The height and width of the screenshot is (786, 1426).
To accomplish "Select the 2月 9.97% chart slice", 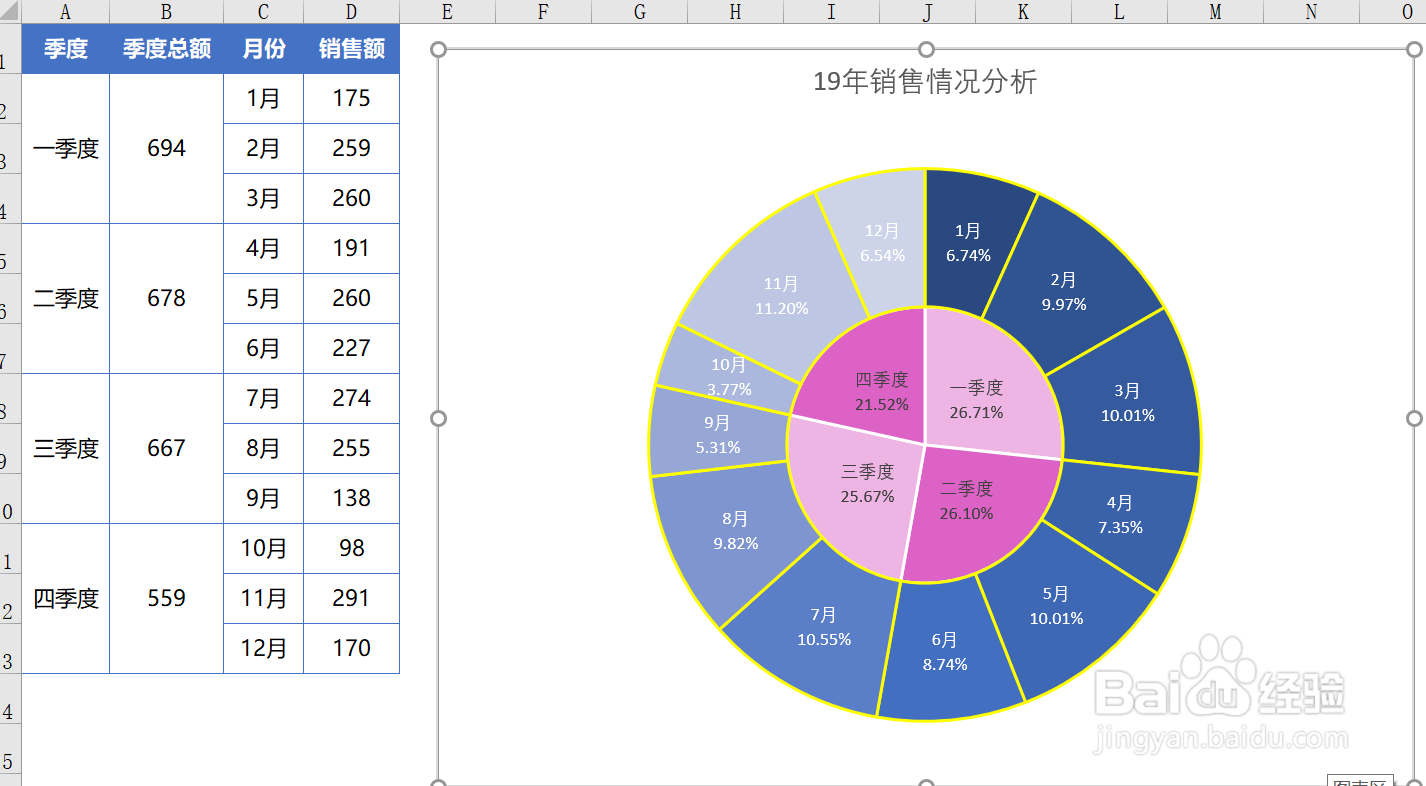I will click(1063, 292).
